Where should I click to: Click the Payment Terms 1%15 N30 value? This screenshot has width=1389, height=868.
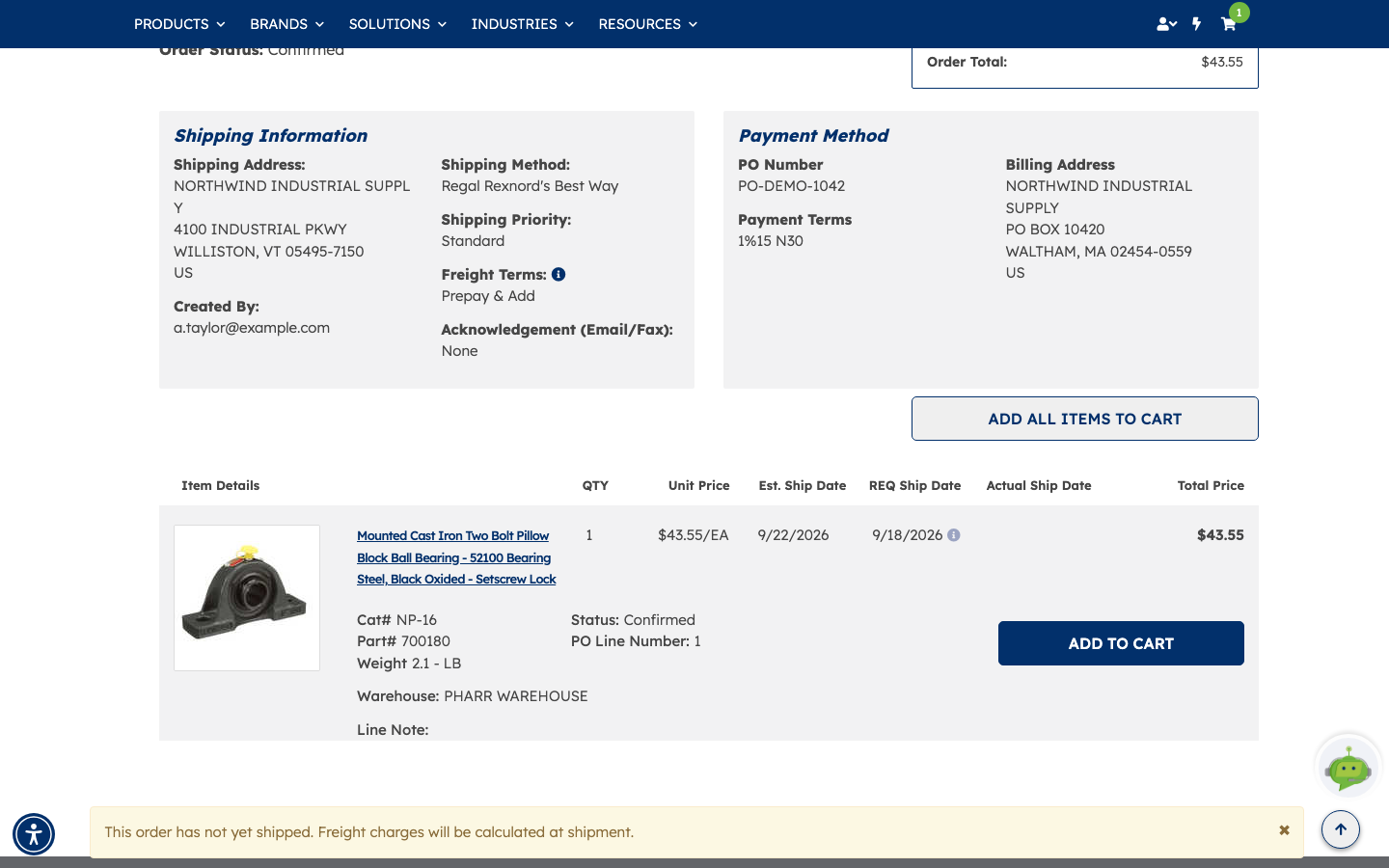click(771, 241)
